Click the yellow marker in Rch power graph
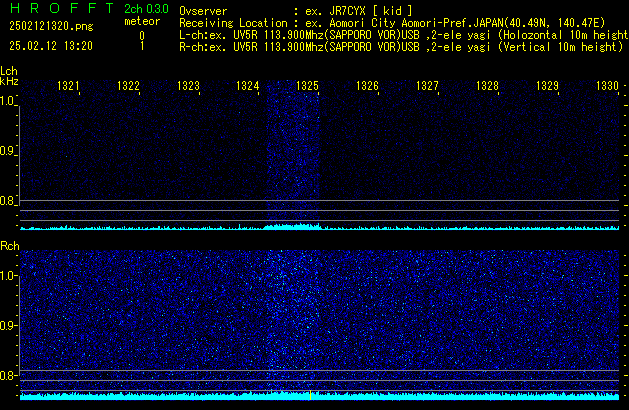 click(310, 395)
